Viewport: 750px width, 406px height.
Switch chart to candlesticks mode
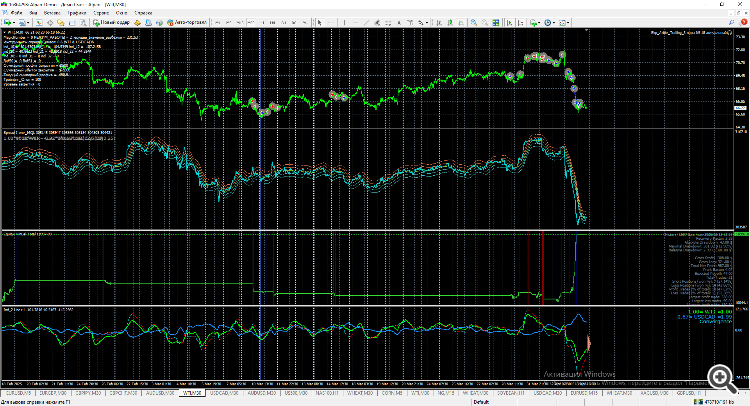coord(450,22)
